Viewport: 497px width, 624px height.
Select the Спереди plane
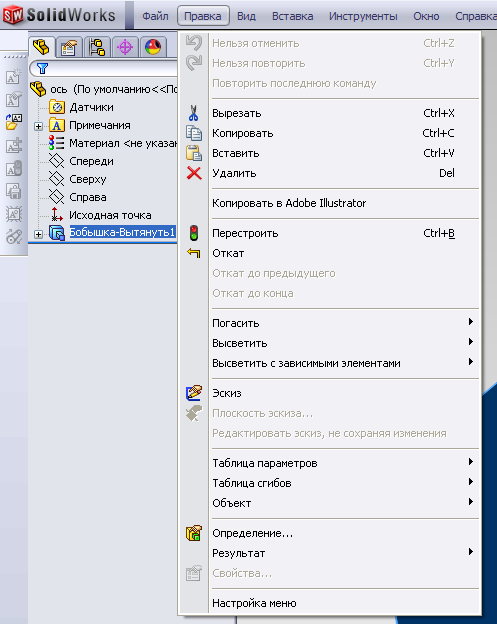pyautogui.click(x=91, y=161)
